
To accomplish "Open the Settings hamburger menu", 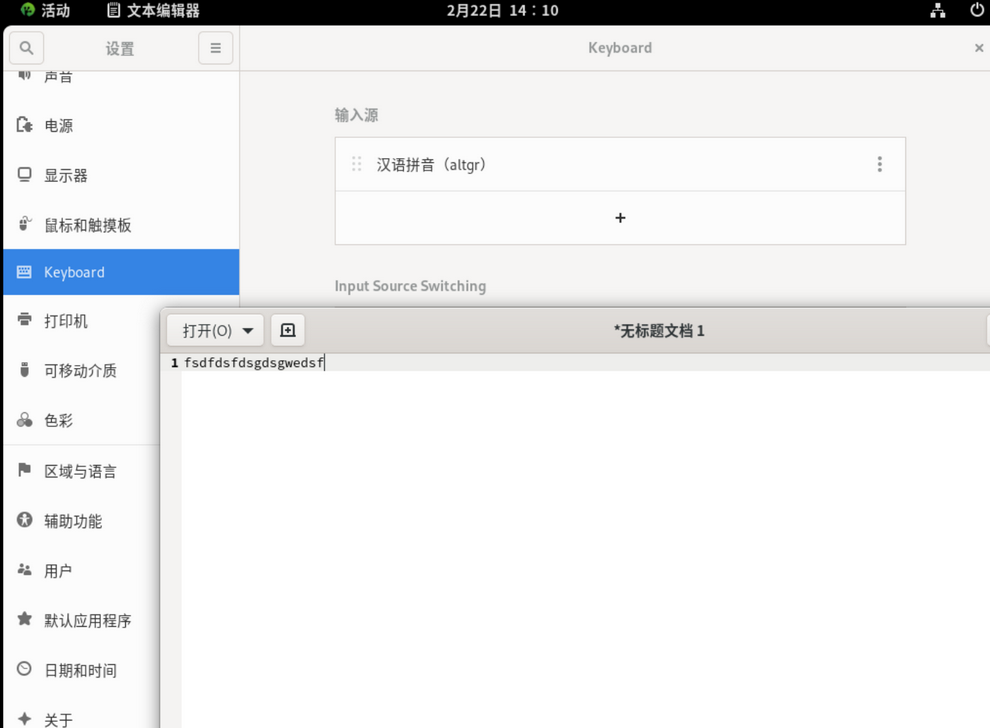I will click(x=215, y=48).
